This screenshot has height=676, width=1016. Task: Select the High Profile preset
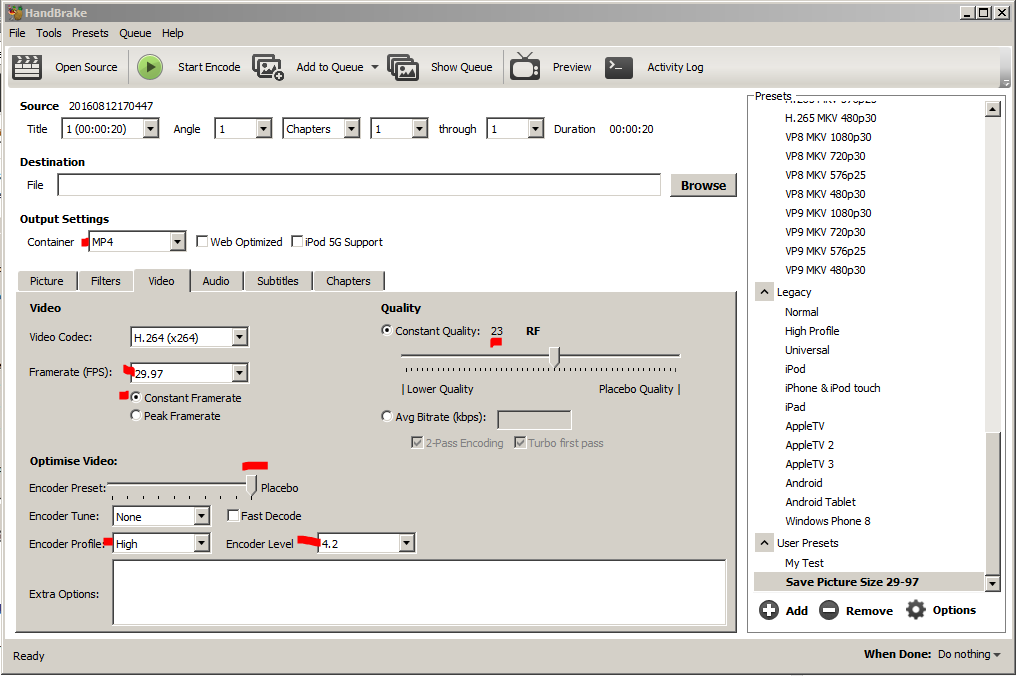(812, 331)
